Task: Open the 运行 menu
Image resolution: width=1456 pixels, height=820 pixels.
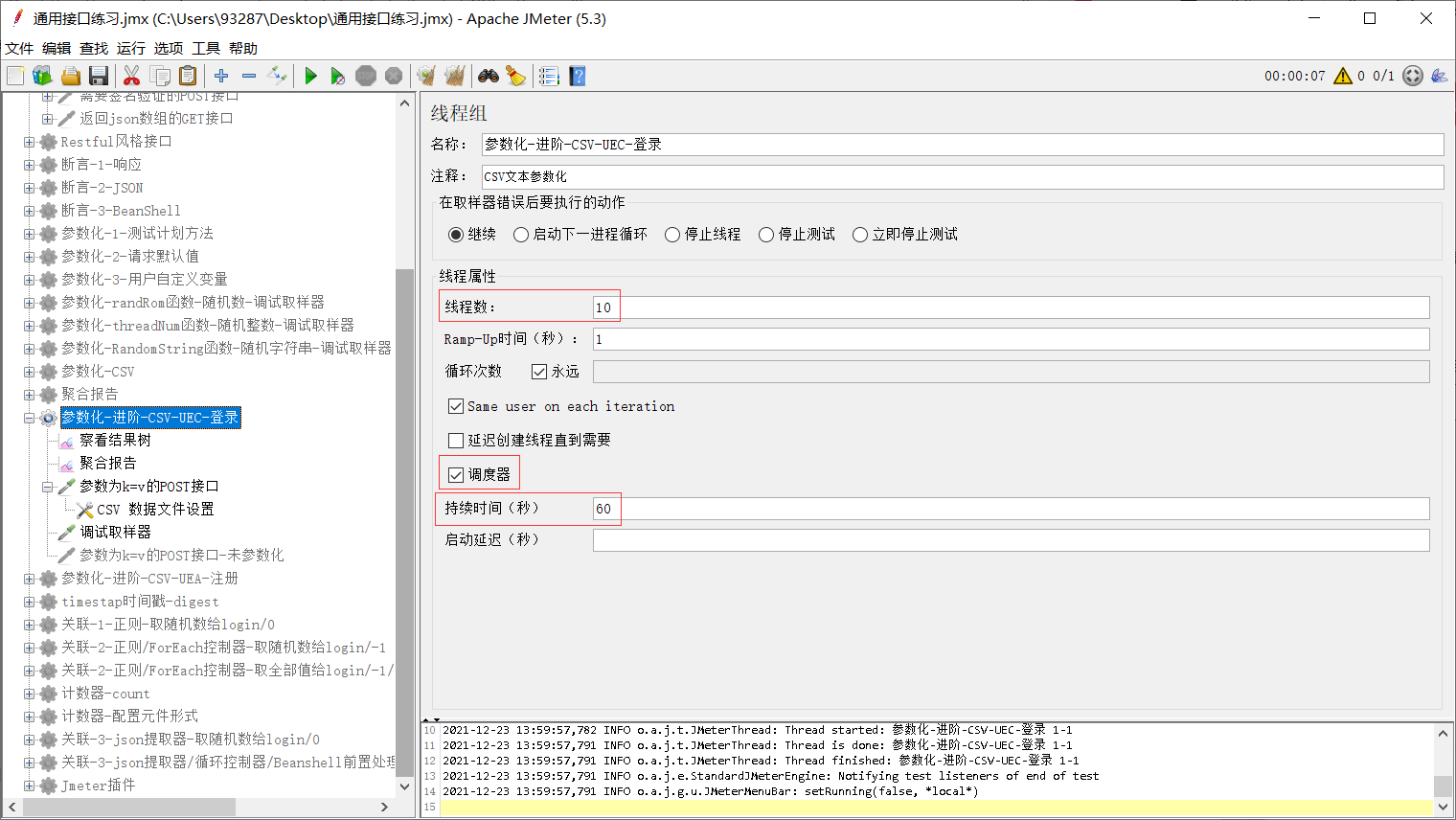Action: point(131,48)
